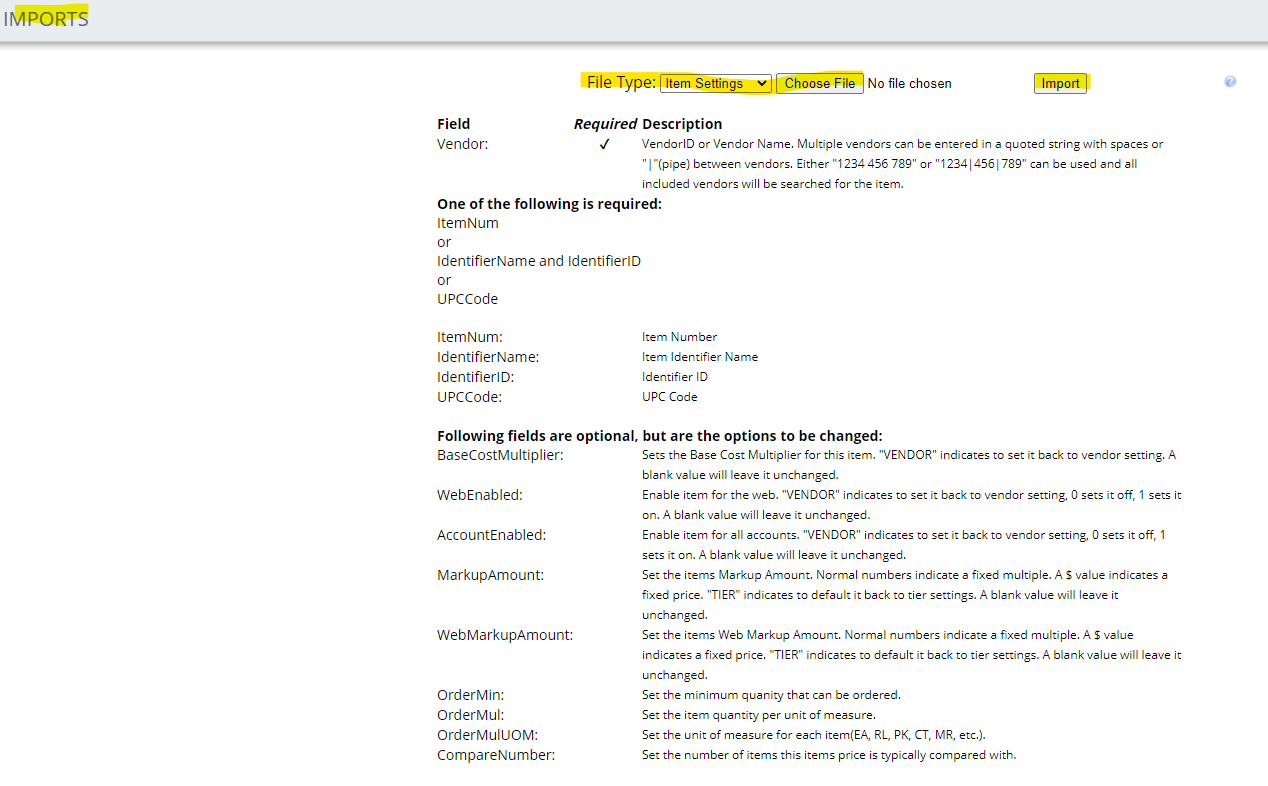Click the 'MarkupAmount:' field label
The height and width of the screenshot is (786, 1268).
(491, 575)
